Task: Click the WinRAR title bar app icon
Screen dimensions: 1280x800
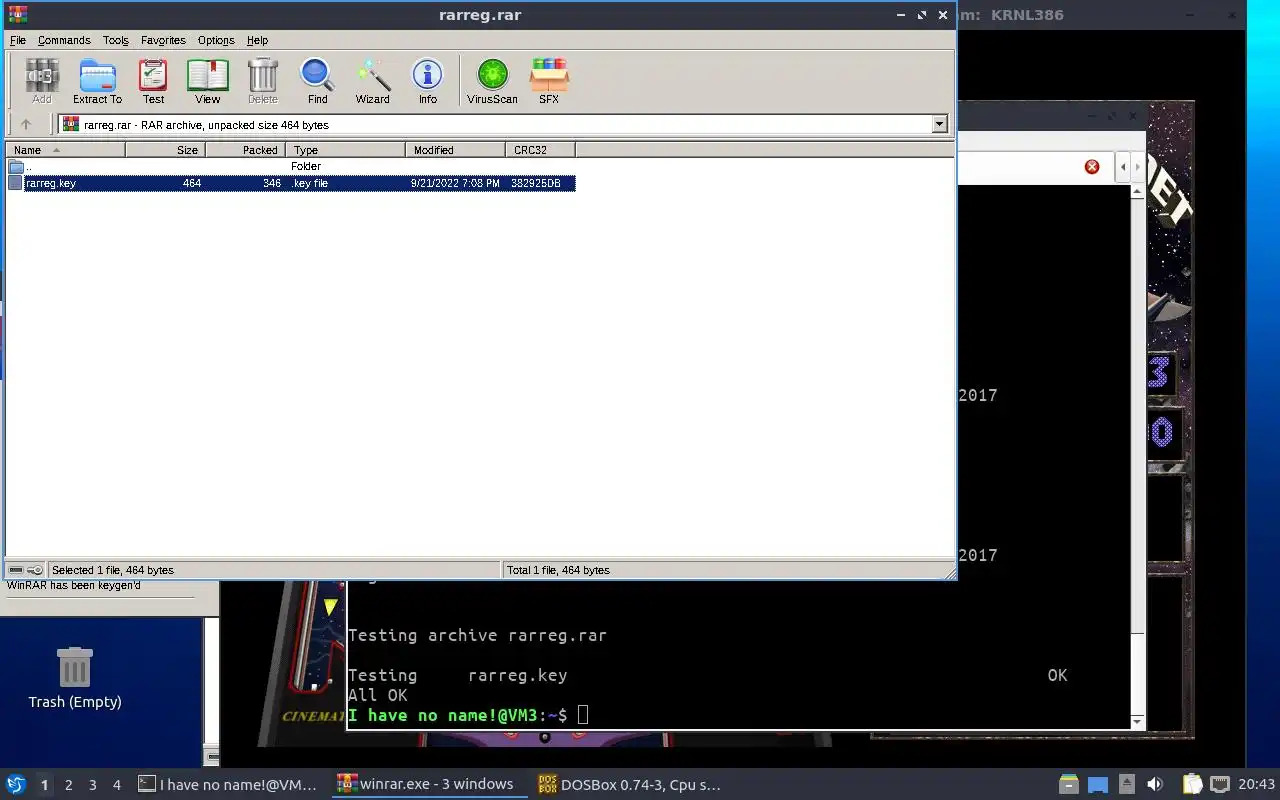Action: [17, 14]
